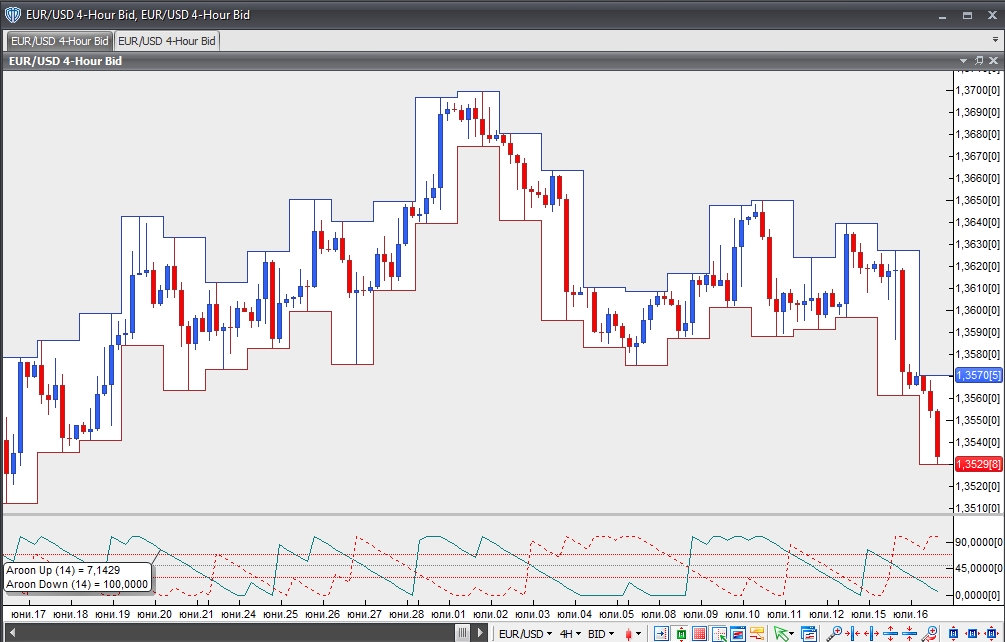Open the red candlestick chart type dropdown
The image size is (1005, 642).
[x=634, y=633]
